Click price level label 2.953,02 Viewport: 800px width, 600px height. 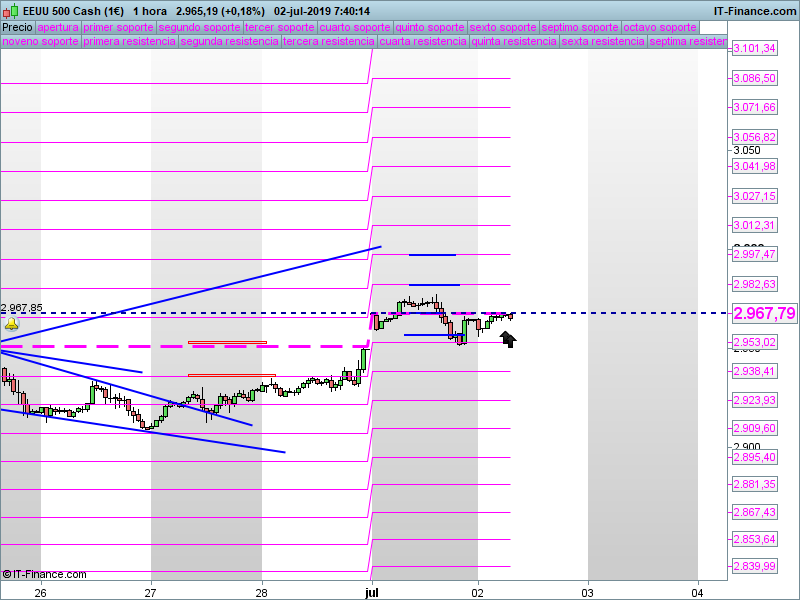pyautogui.click(x=754, y=342)
